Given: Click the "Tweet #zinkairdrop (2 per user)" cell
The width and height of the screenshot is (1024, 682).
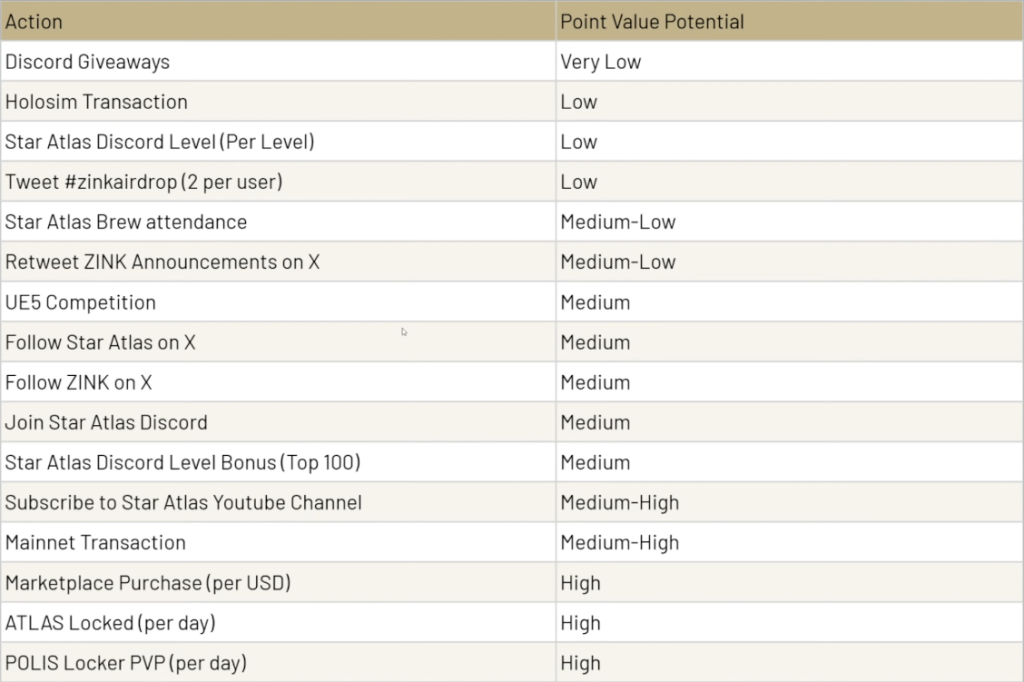Looking at the screenshot, I should [144, 182].
